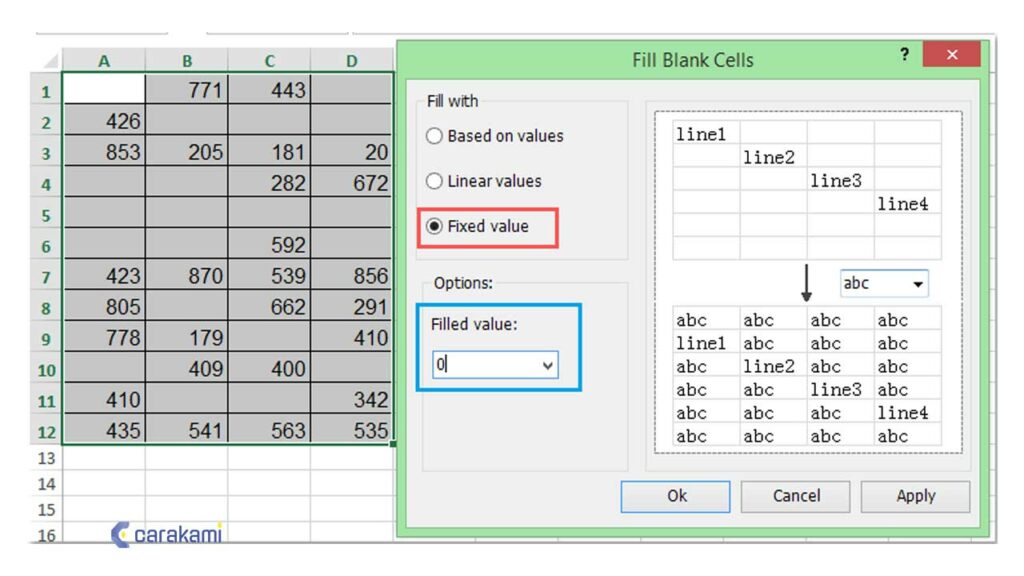Expand the Filled value dropdown arrow

coord(547,366)
